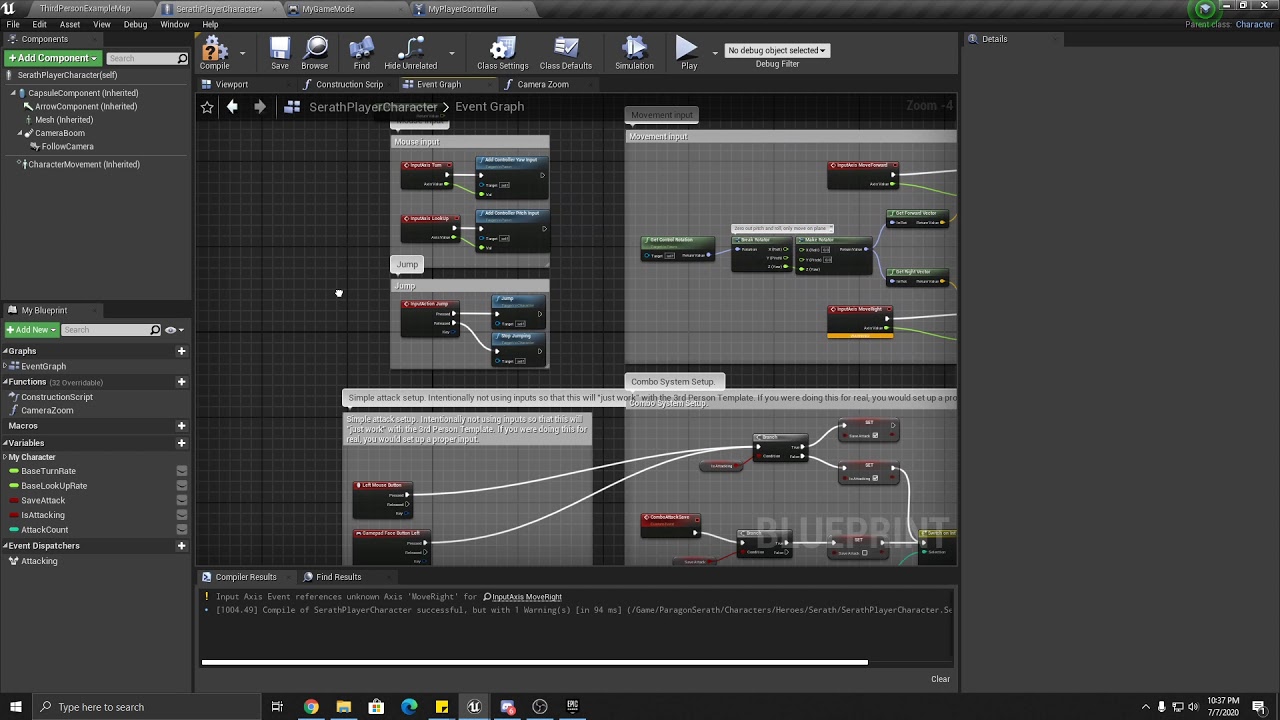Open Class Defaults from toolbar

point(566,53)
